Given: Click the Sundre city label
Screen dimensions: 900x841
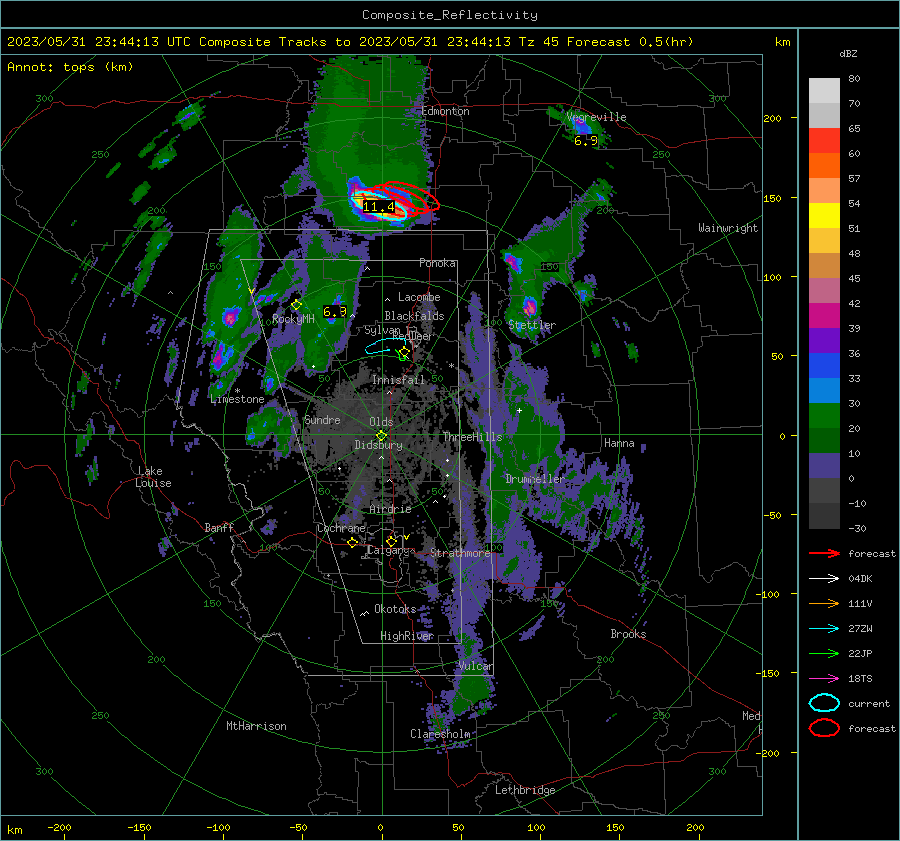Looking at the screenshot, I should click(x=322, y=420).
